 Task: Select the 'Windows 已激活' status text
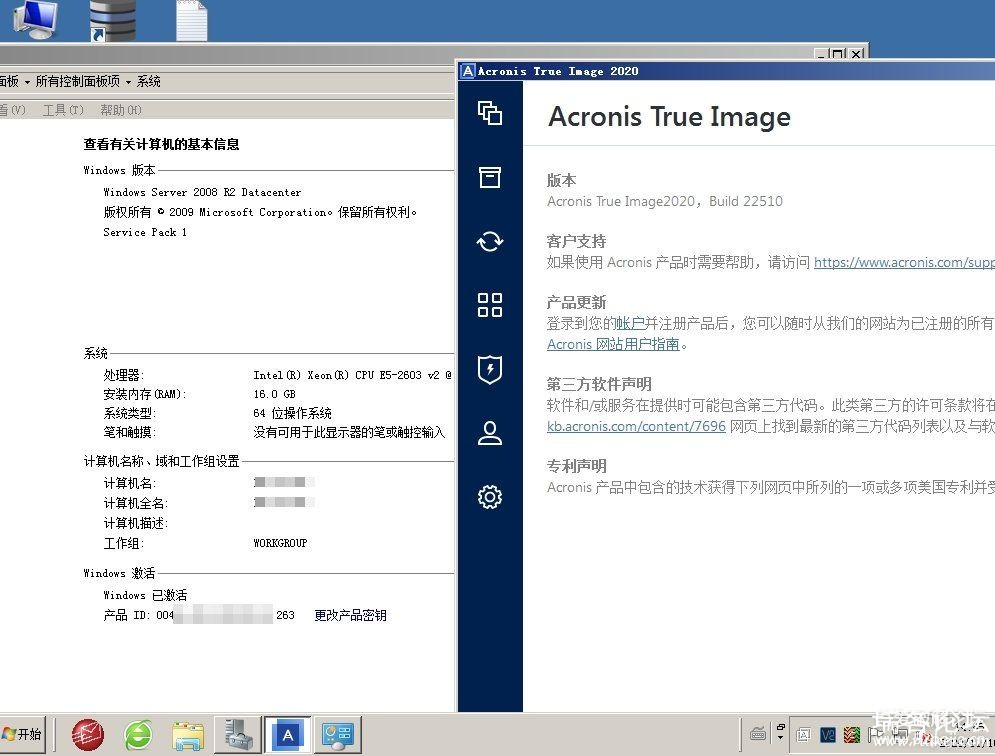point(145,595)
